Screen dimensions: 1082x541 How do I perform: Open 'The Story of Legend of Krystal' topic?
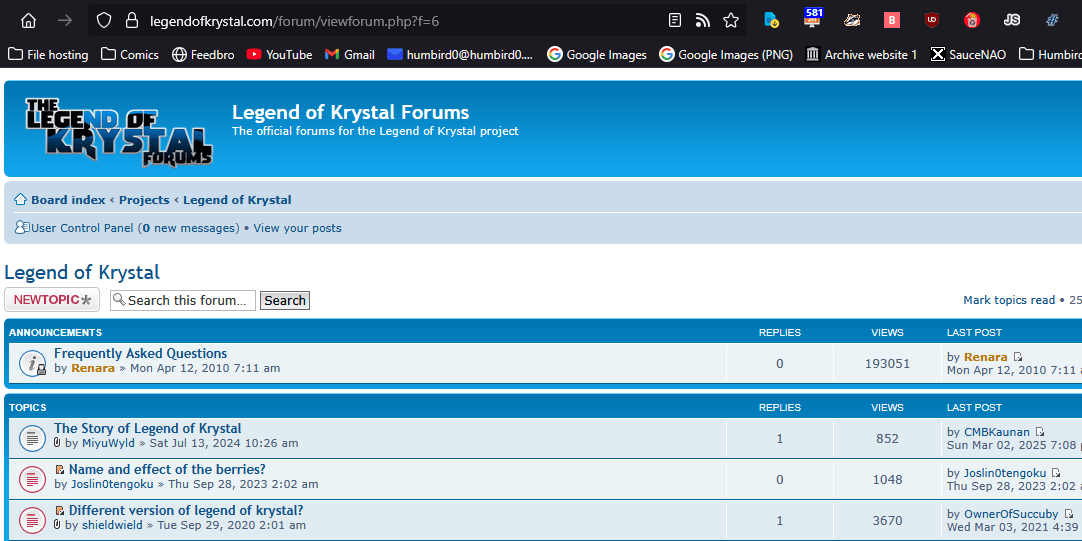click(147, 428)
